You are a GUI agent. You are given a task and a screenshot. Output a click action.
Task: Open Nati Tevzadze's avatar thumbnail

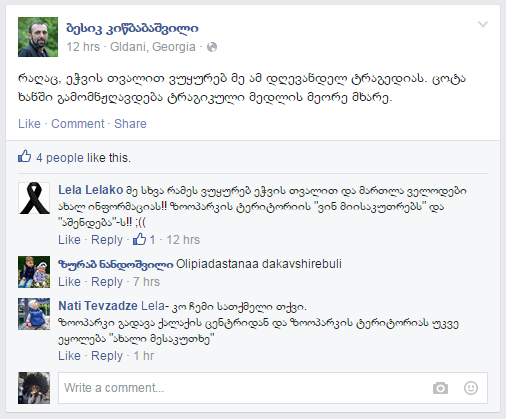click(x=34, y=314)
